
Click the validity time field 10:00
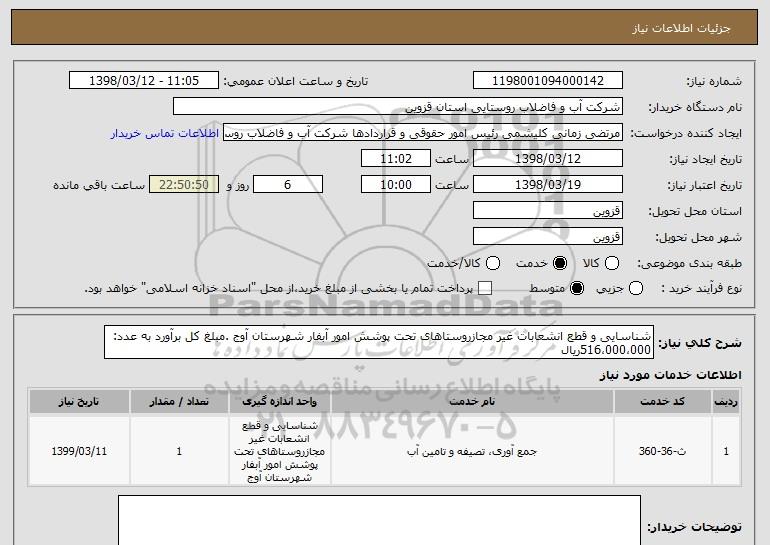[x=396, y=185]
